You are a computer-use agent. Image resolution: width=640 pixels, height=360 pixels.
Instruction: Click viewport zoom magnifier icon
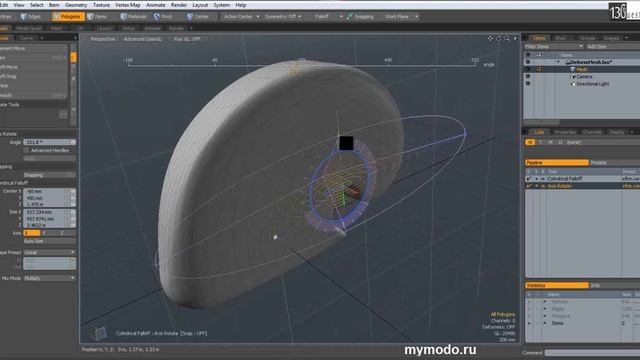point(507,38)
